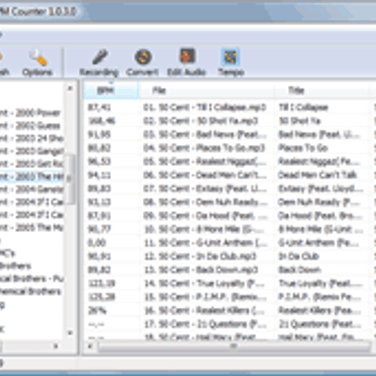The width and height of the screenshot is (376, 376).
Task: Select file '16. 50 Cent - Realest Killers'
Action: tap(204, 310)
